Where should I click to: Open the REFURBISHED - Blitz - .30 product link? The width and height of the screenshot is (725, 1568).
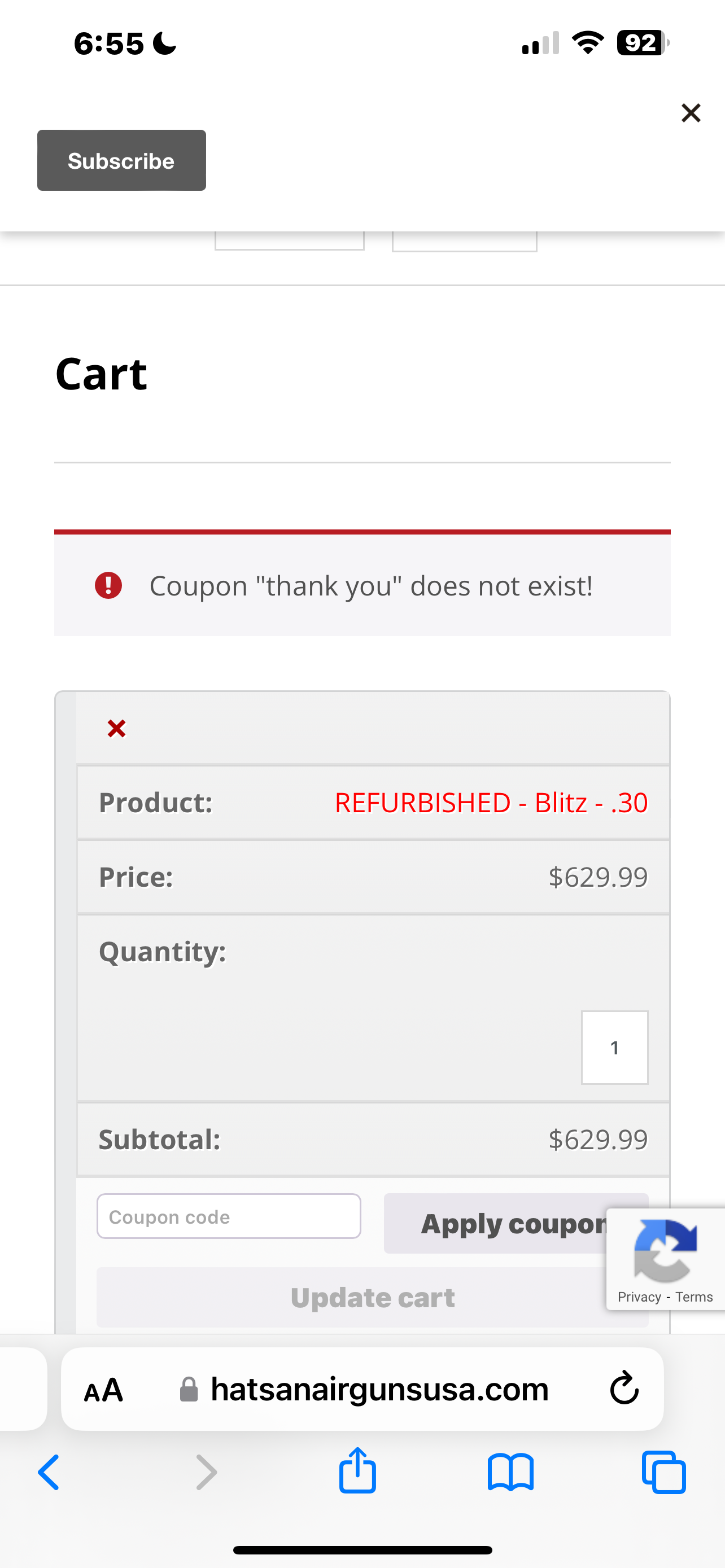[491, 802]
